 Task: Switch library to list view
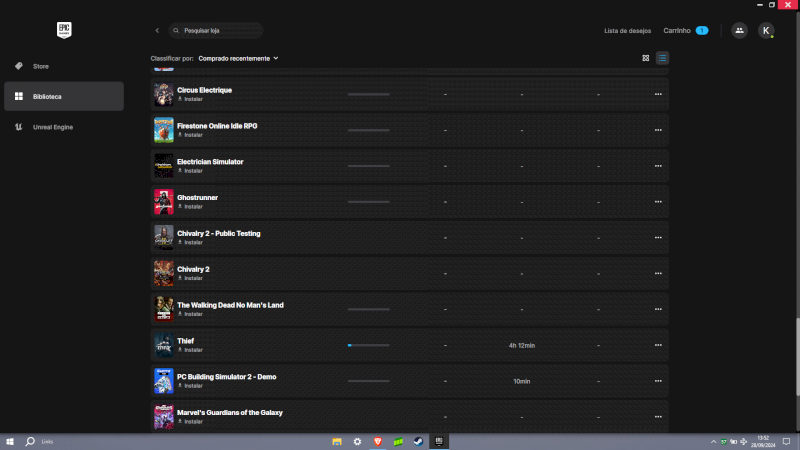[x=662, y=58]
